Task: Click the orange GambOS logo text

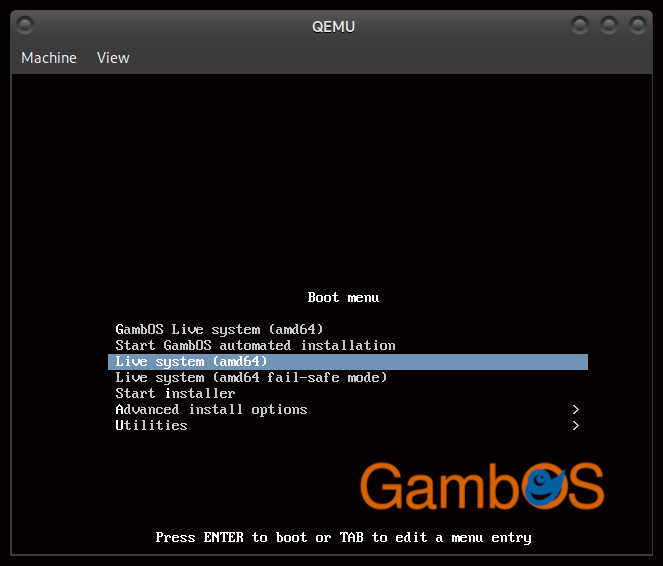Action: [x=440, y=487]
